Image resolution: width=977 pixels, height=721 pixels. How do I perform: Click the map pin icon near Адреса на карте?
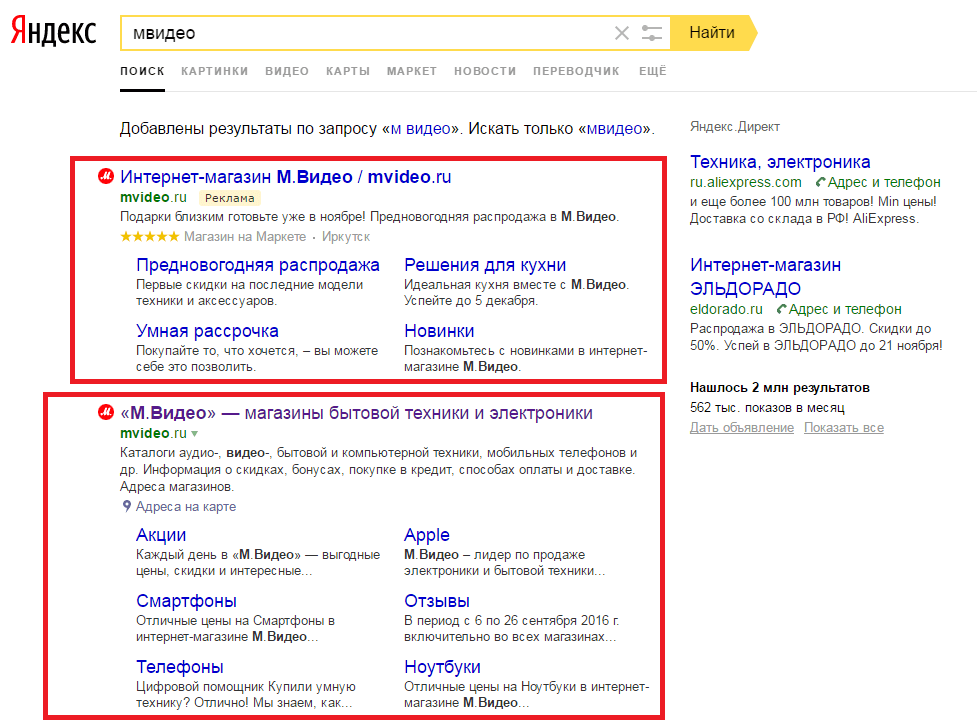coord(126,506)
